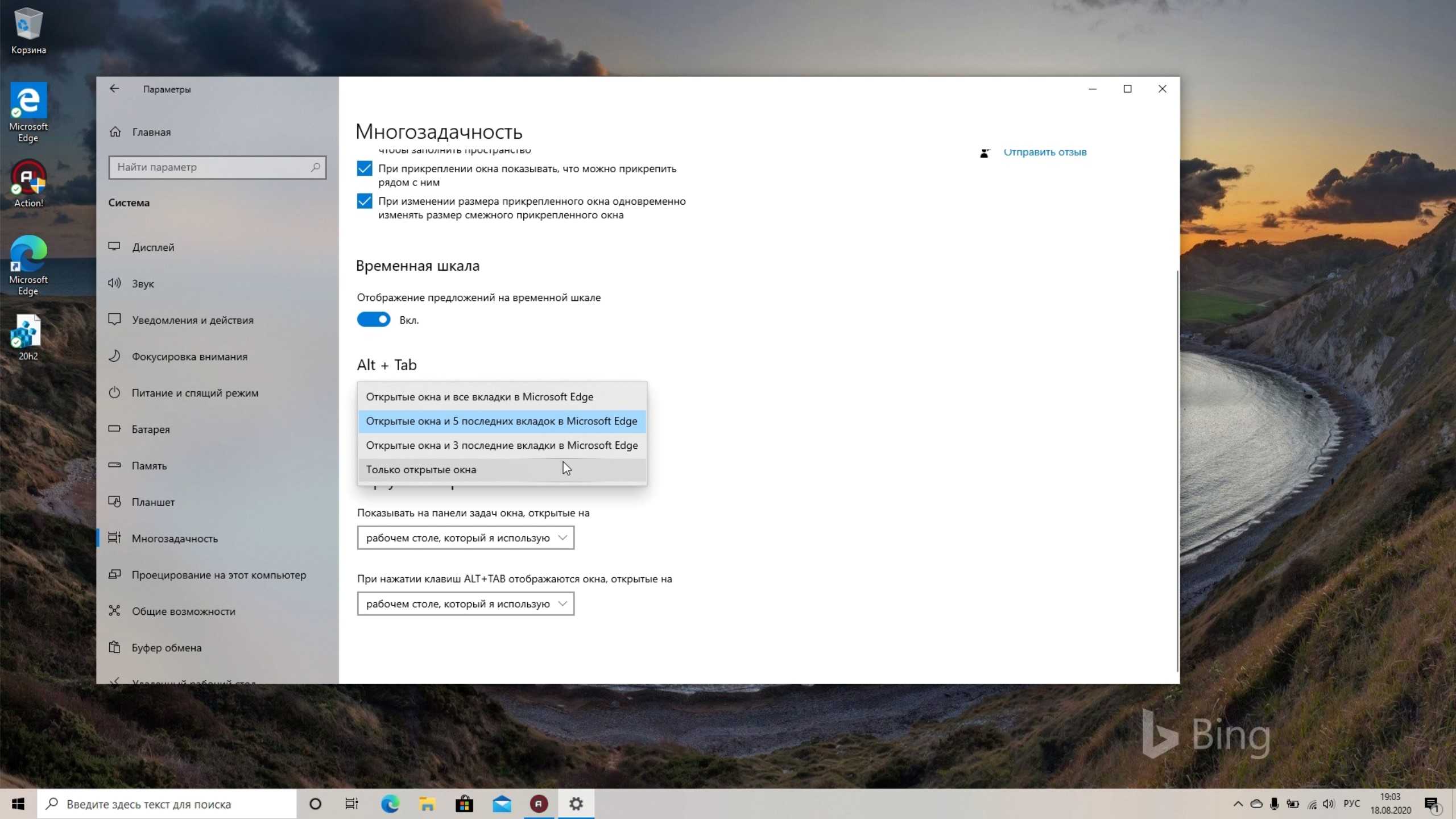Click the Settings window vertical scrollbar
Image resolution: width=1456 pixels, height=819 pixels.
point(1177,471)
